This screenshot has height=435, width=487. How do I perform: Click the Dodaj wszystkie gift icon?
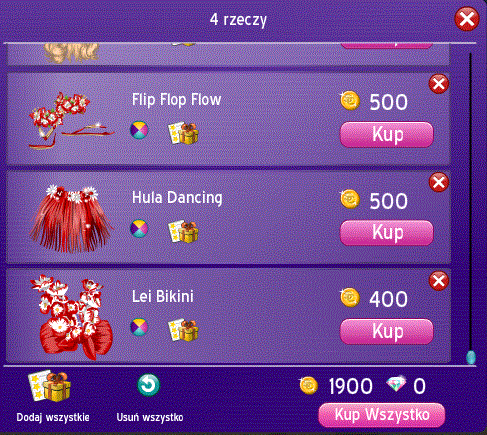49,386
